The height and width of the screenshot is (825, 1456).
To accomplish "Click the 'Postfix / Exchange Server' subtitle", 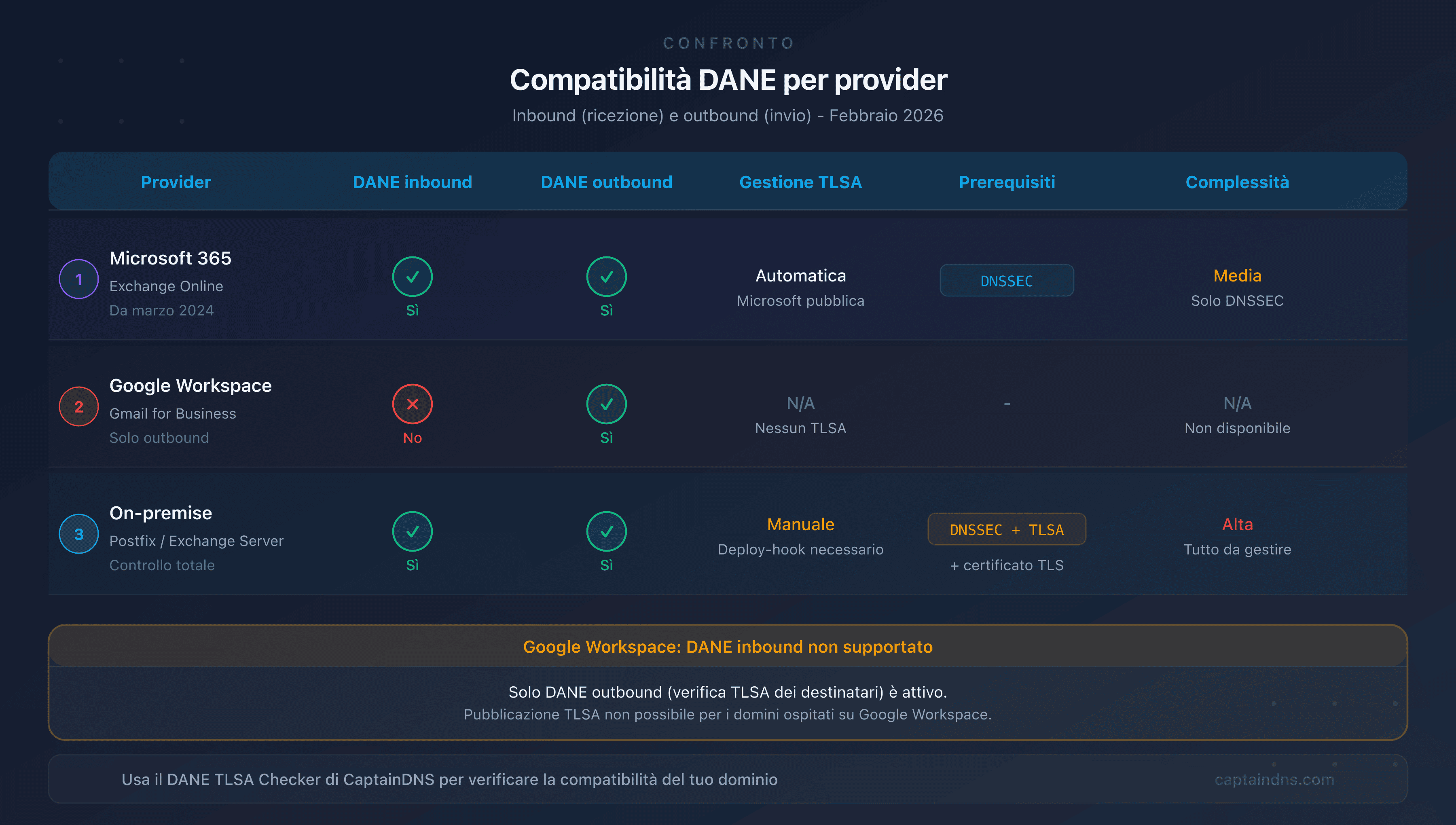I will tap(197, 541).
